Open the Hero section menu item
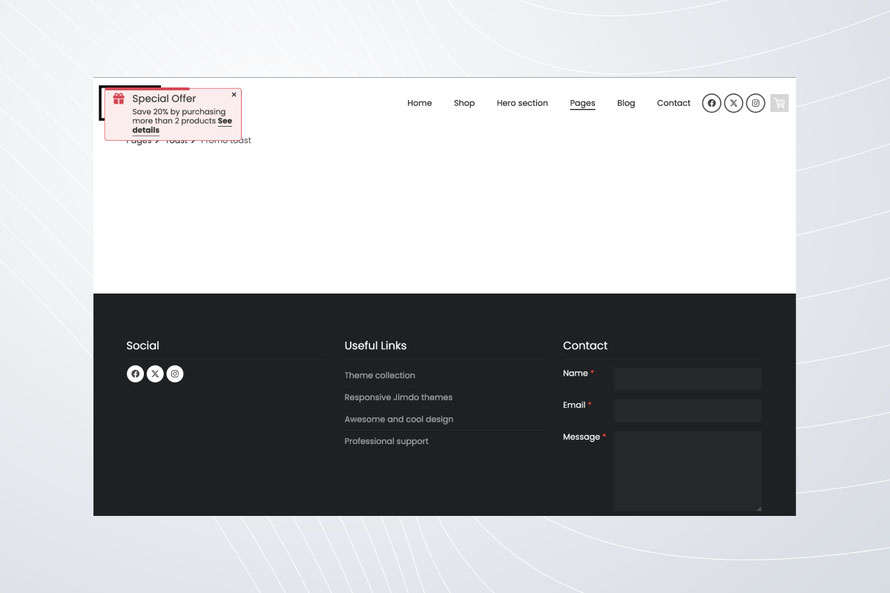890x593 pixels. coord(522,103)
